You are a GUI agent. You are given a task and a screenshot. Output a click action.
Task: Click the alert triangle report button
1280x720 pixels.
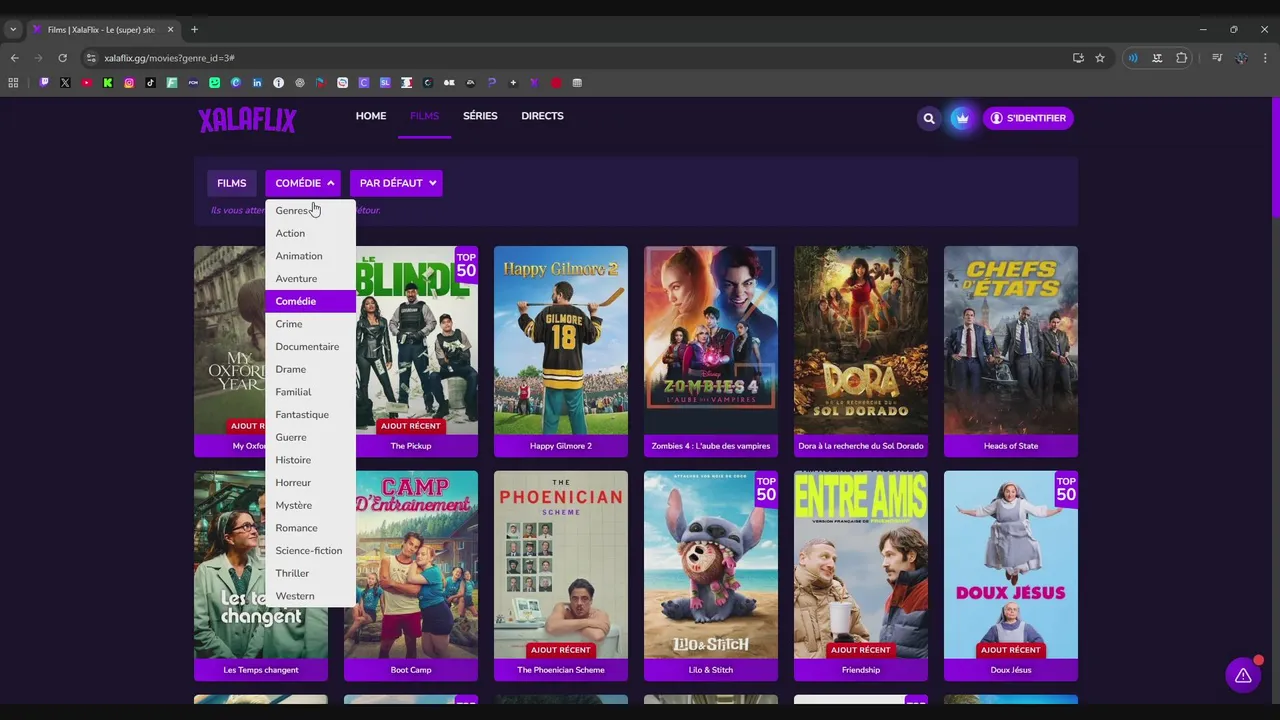(1243, 676)
